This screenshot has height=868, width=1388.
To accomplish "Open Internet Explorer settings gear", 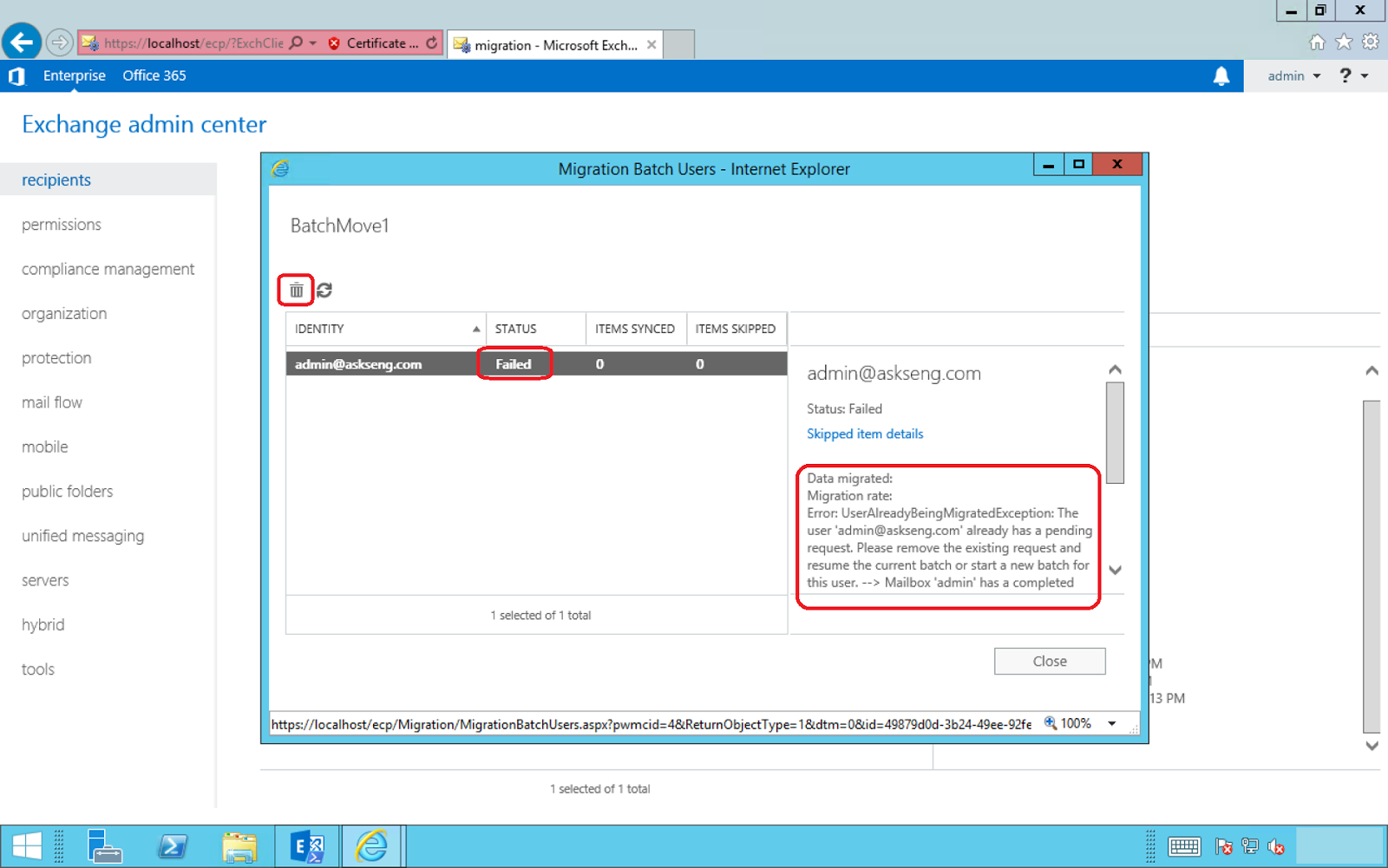I will pyautogui.click(x=1371, y=41).
